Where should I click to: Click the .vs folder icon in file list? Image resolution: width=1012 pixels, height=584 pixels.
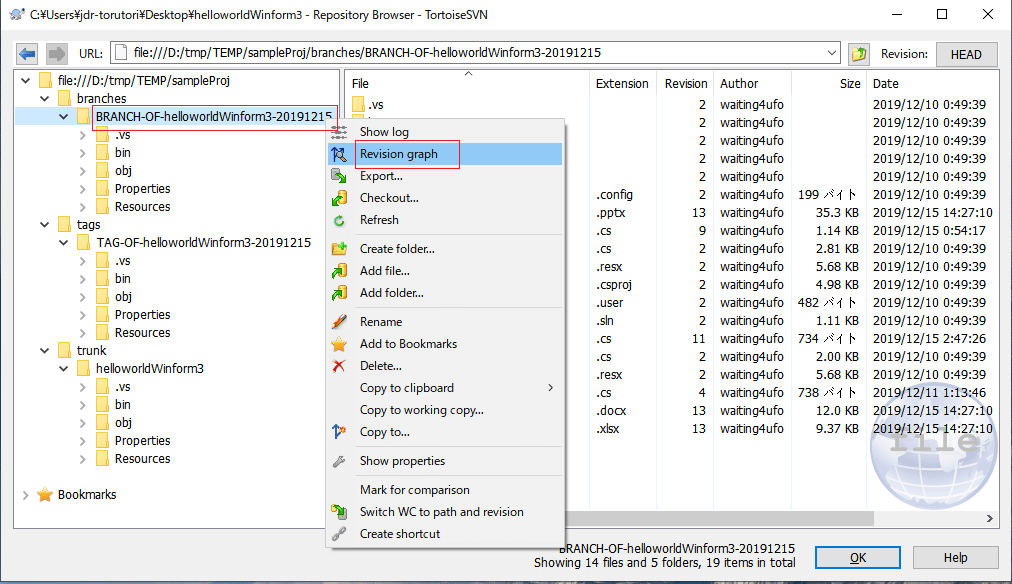pyautogui.click(x=359, y=104)
